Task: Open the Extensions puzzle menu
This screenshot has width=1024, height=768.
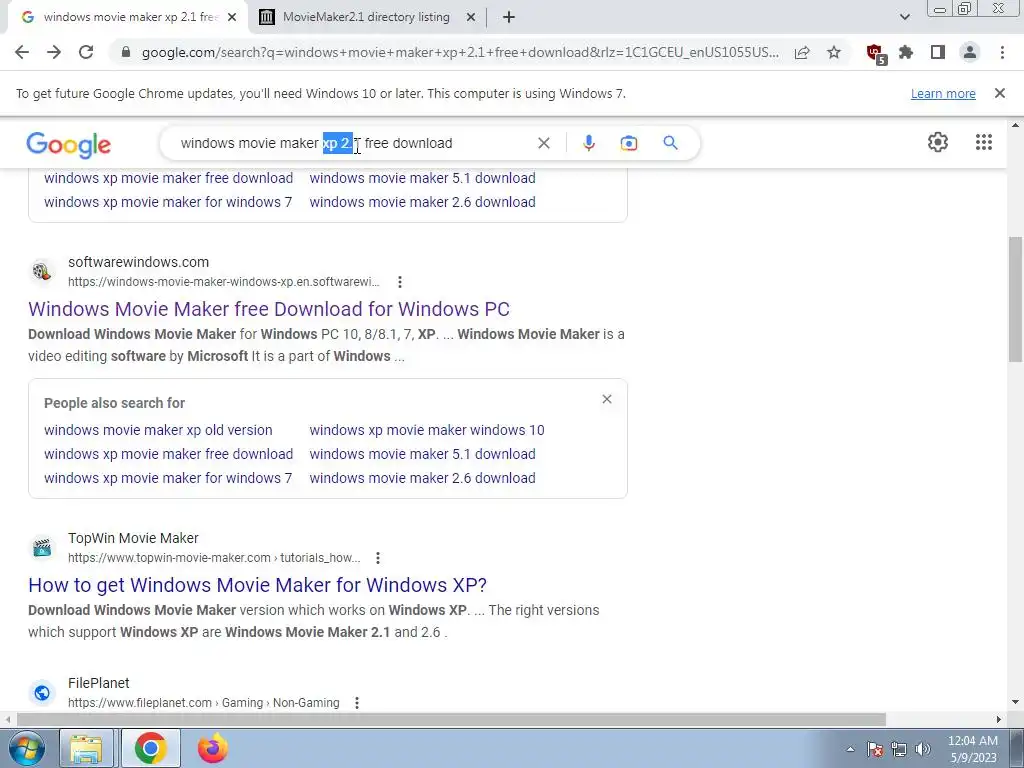Action: 906,52
